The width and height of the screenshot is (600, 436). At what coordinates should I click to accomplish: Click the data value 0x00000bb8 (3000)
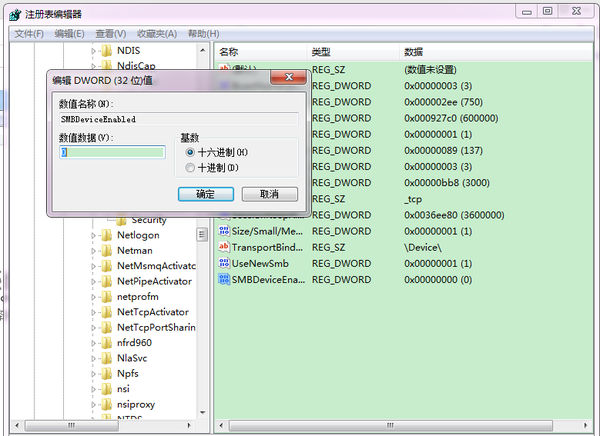(x=447, y=183)
